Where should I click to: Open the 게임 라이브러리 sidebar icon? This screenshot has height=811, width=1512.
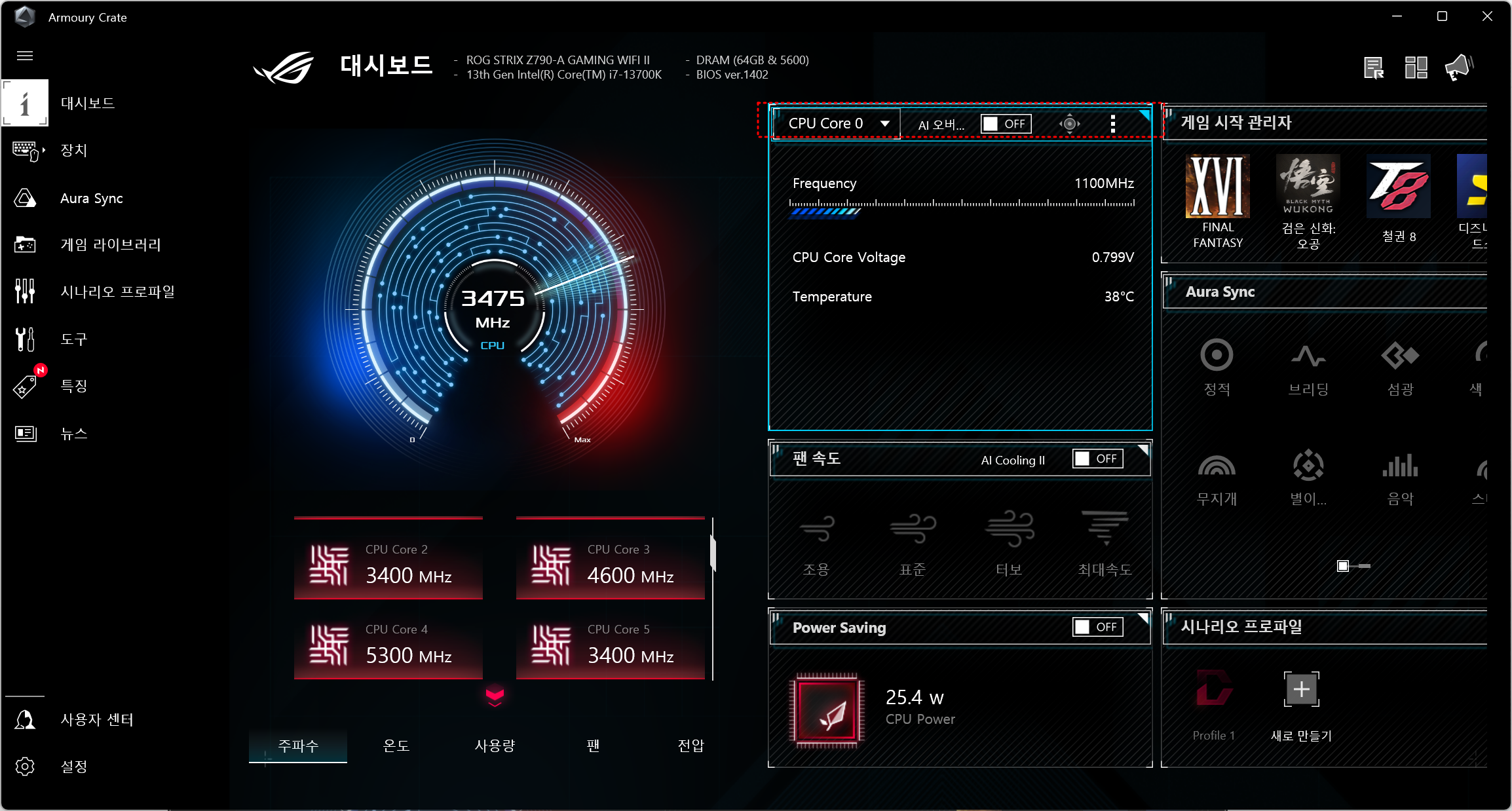(25, 244)
